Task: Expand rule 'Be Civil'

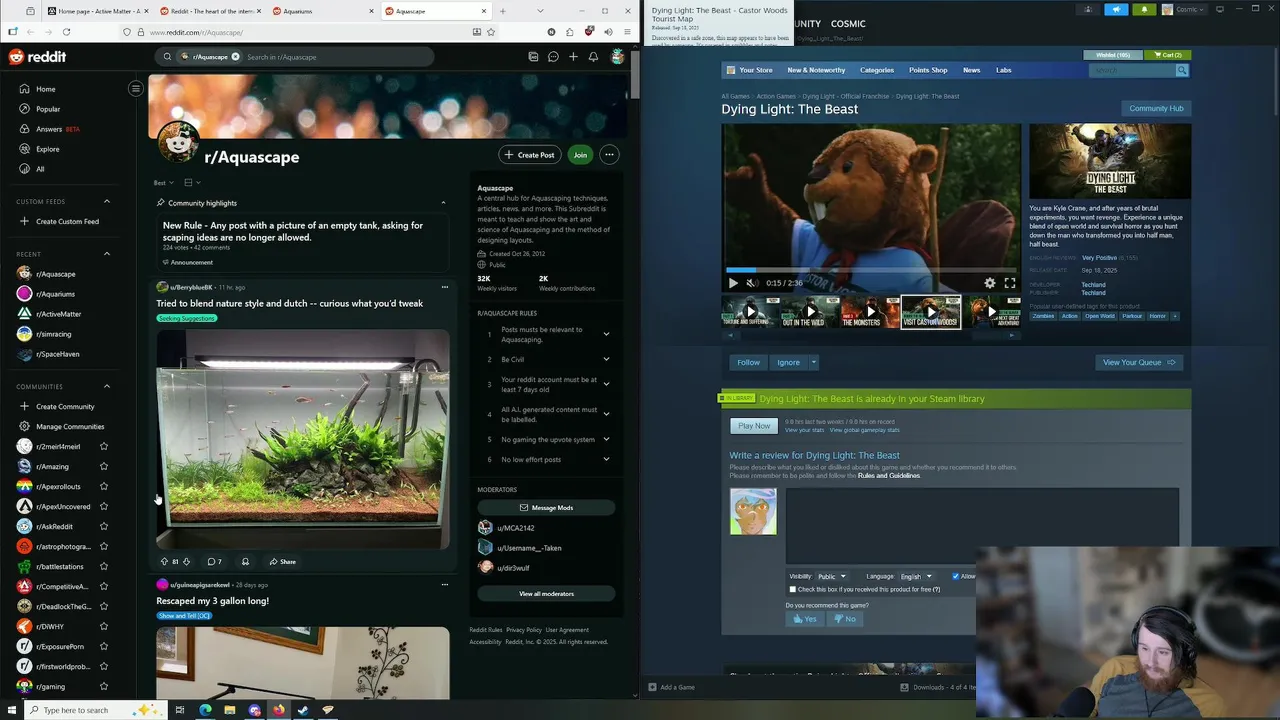Action: [x=606, y=359]
